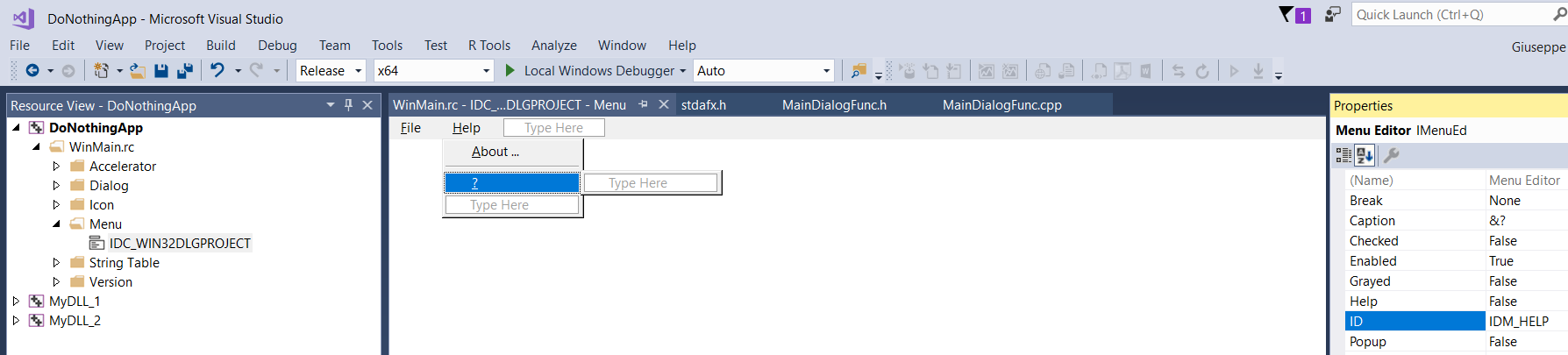Select the ID property value IDM_HELP
Image resolution: width=1568 pixels, height=355 pixels.
click(x=1527, y=322)
